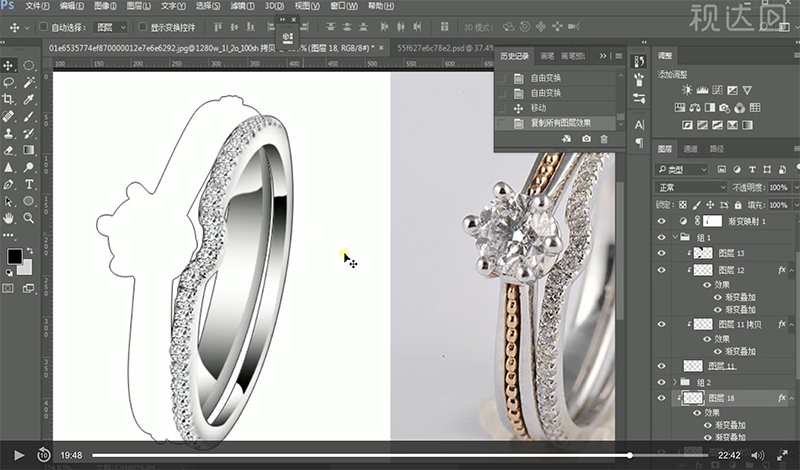The width and height of the screenshot is (800, 470).
Task: Select the Lasso tool
Action: coord(8,82)
